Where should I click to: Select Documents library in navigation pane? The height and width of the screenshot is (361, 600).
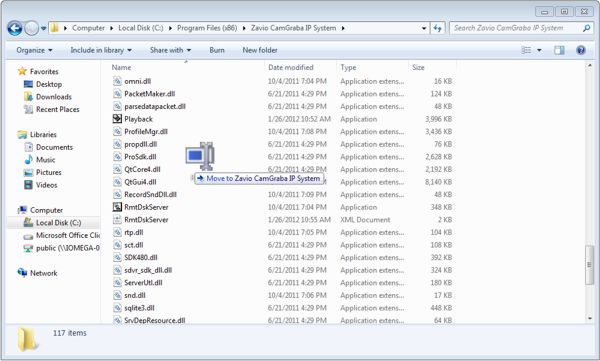pos(54,147)
